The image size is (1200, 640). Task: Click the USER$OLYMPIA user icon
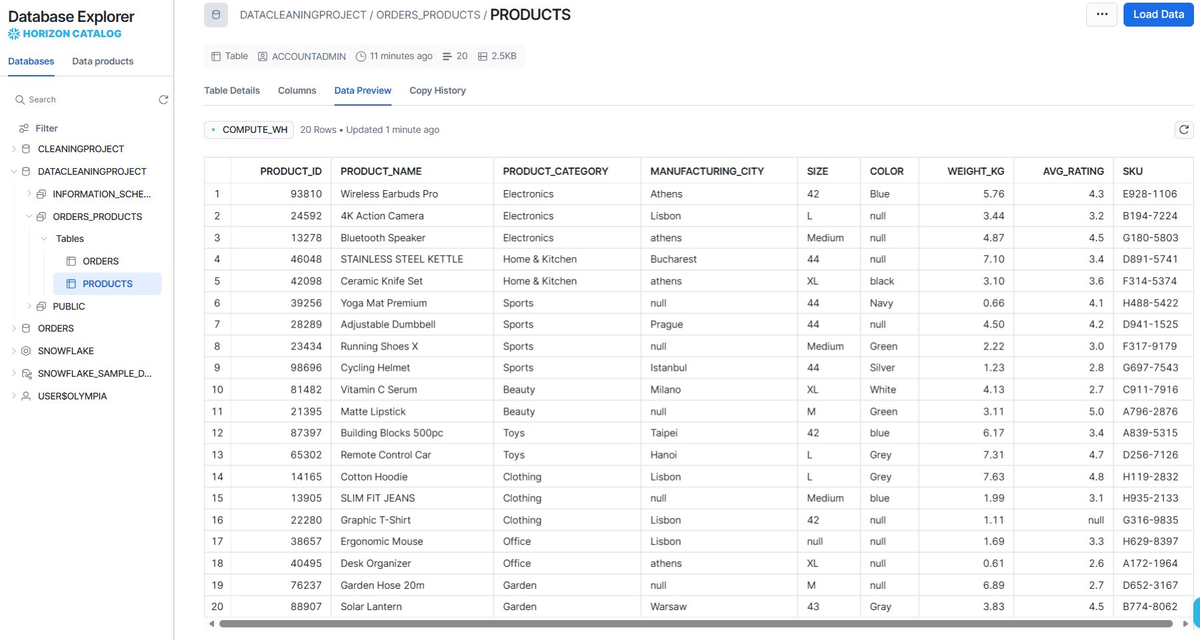click(x=27, y=396)
